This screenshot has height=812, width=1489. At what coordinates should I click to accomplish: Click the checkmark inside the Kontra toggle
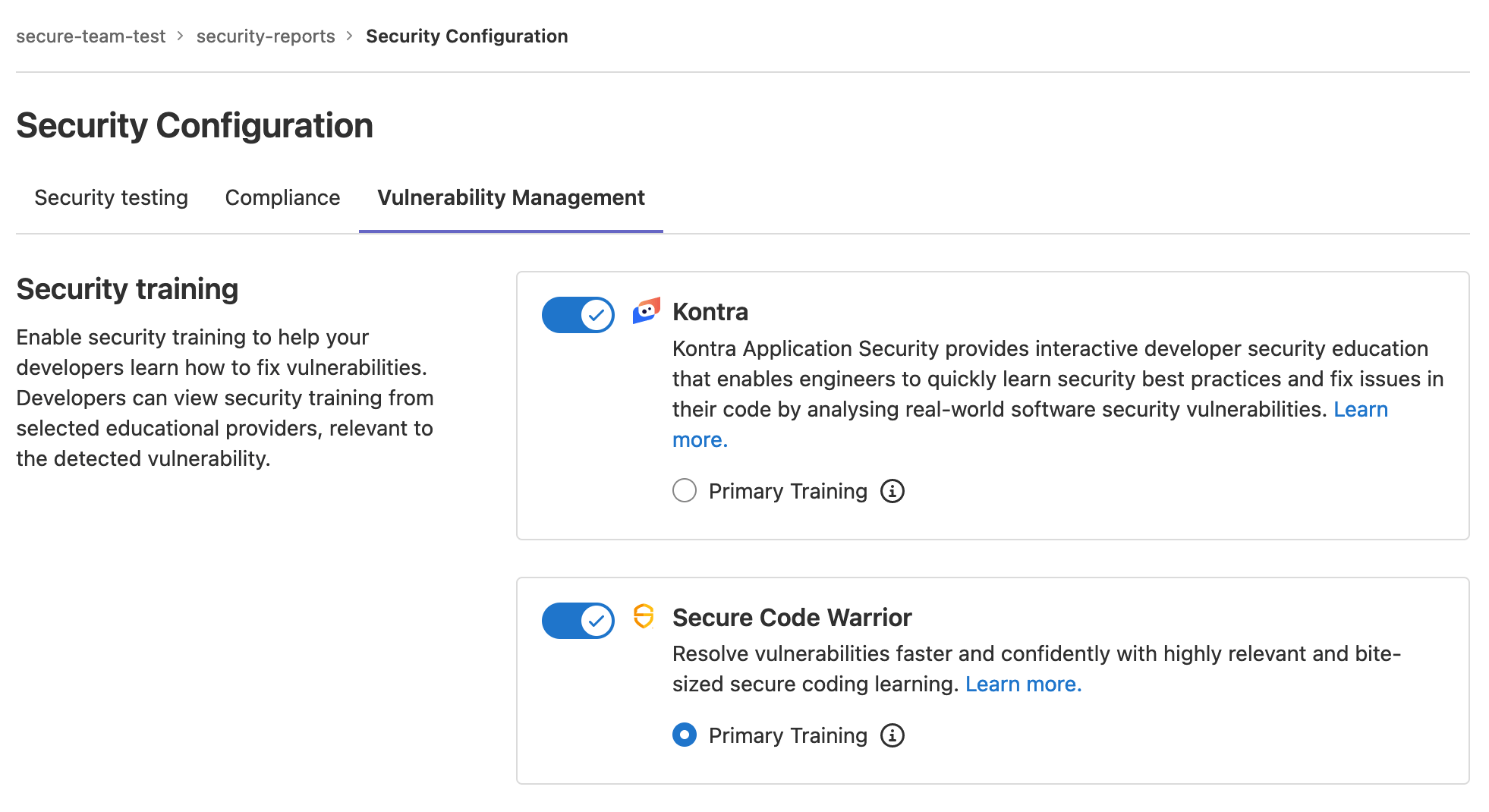click(597, 315)
